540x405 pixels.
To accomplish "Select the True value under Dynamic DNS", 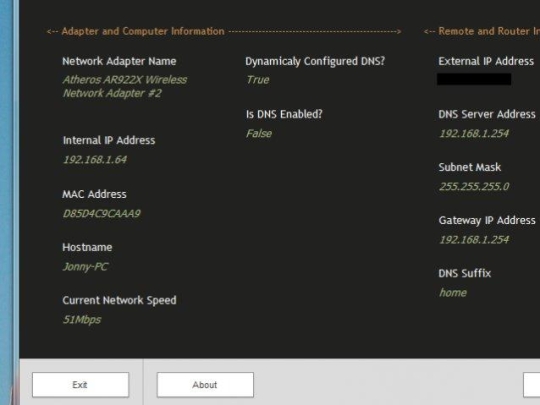I will [258, 80].
